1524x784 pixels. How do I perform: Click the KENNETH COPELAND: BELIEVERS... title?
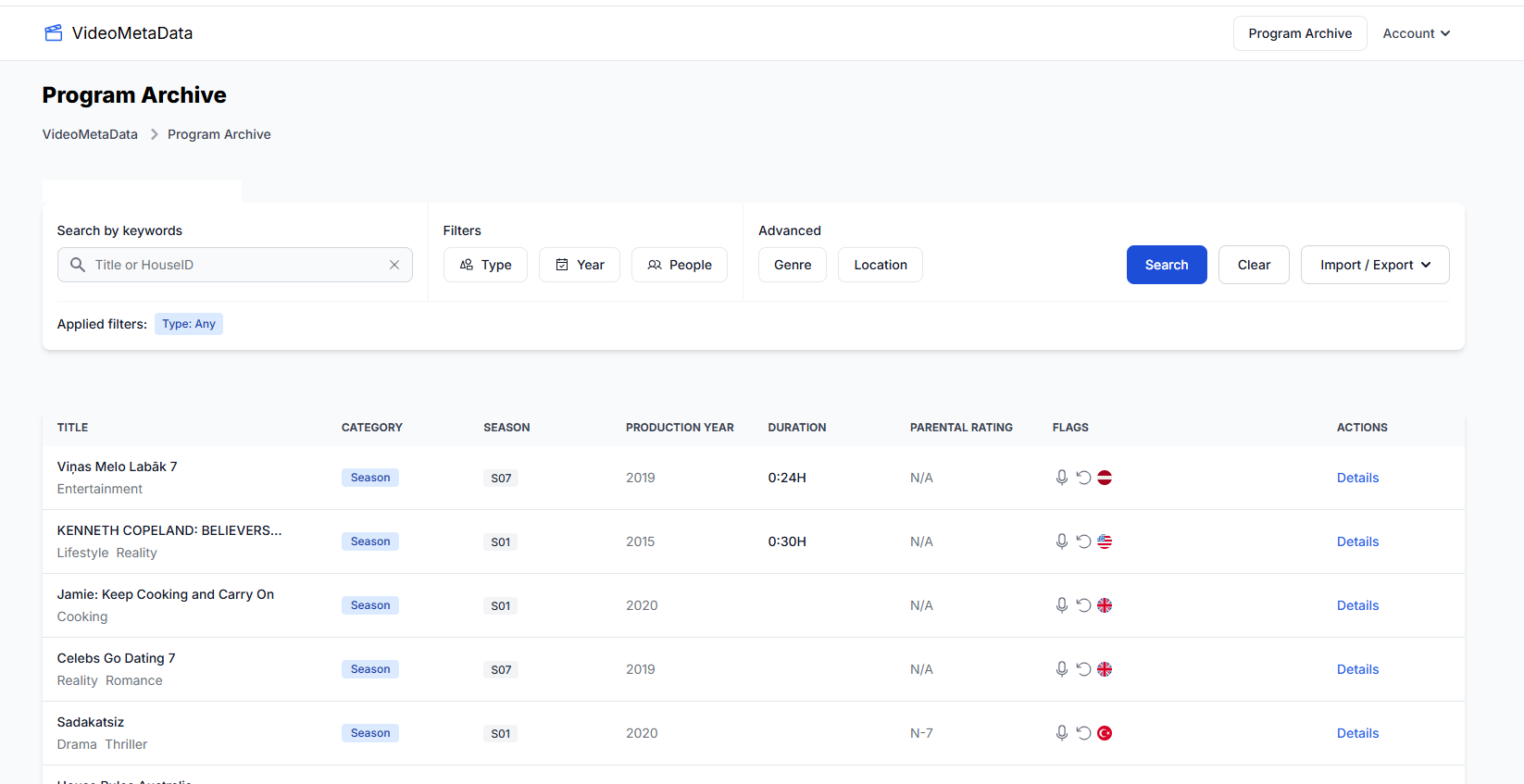click(x=169, y=530)
